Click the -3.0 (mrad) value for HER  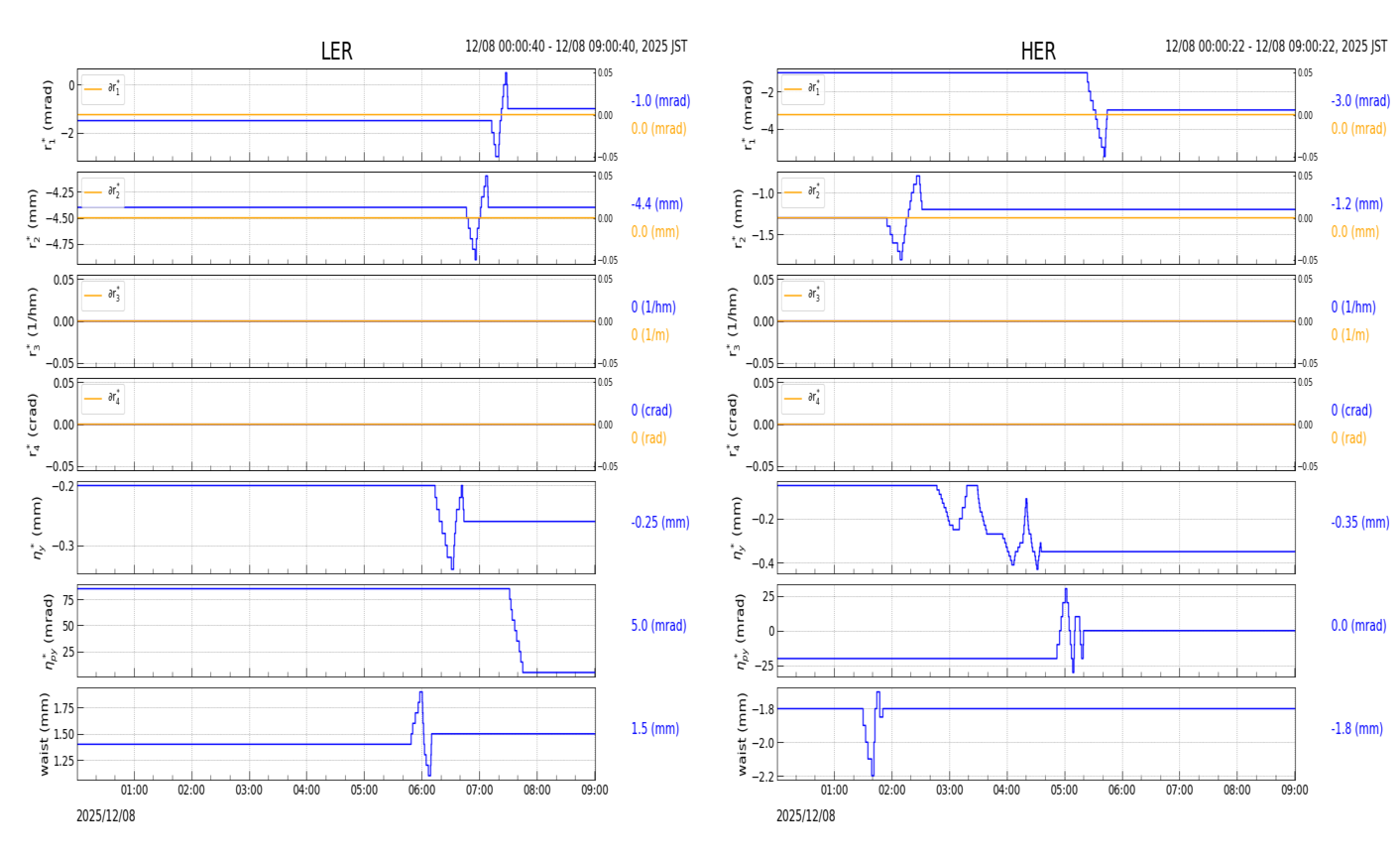[1360, 101]
